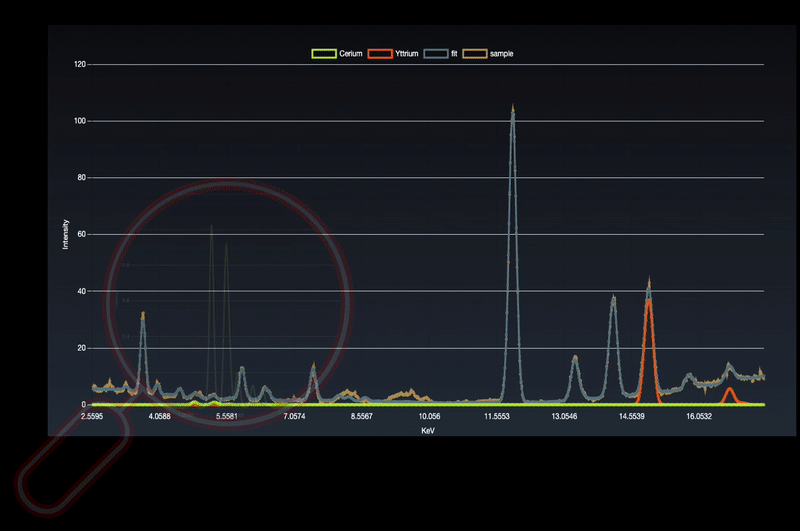Click the green Cerium color box
The image size is (800, 531).
point(324,54)
